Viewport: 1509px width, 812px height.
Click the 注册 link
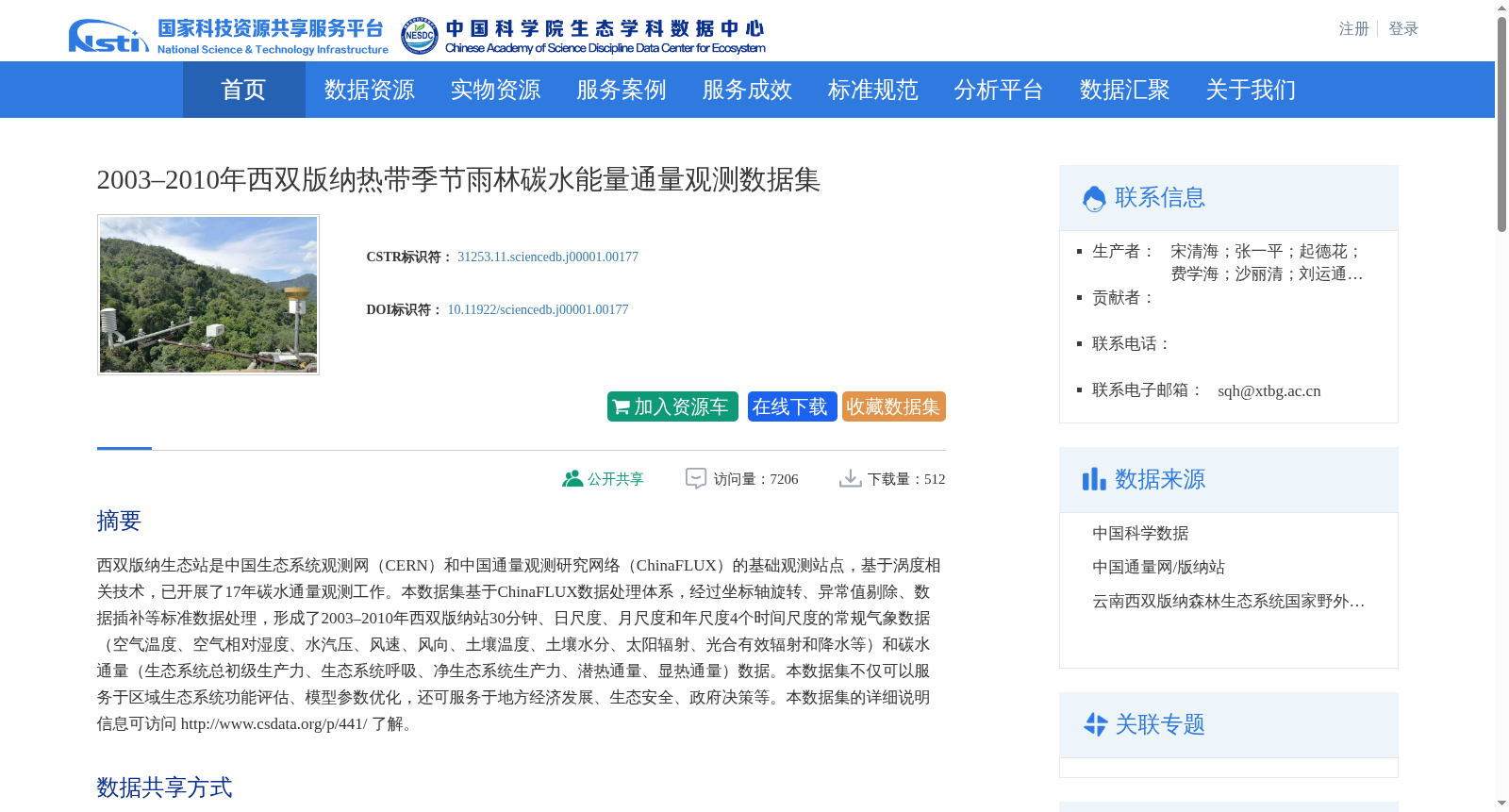pos(1354,29)
